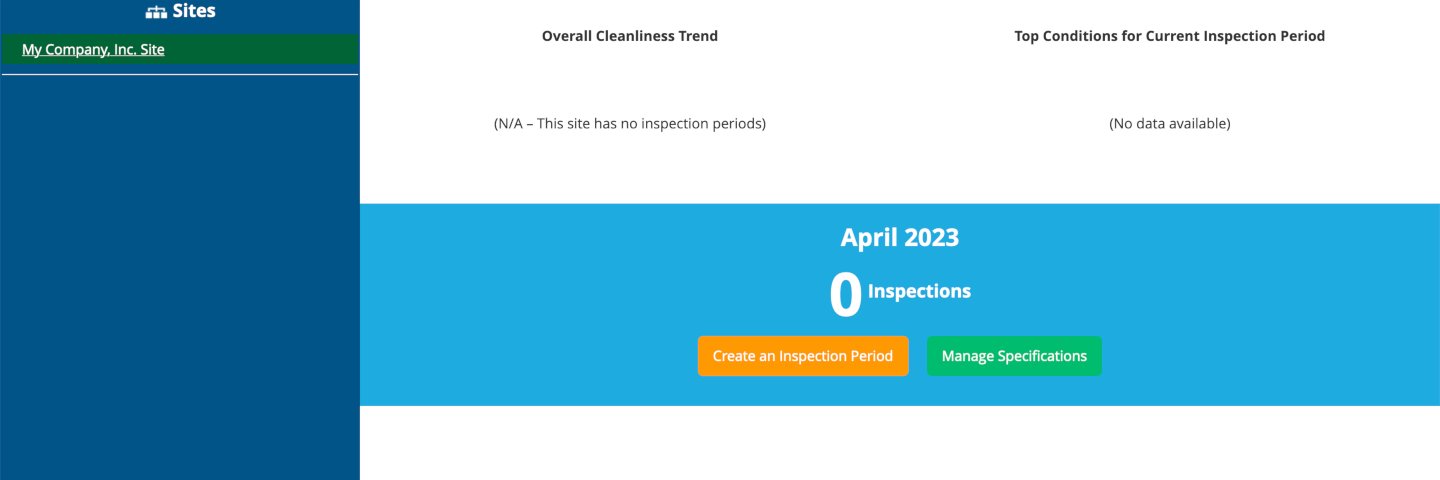Click the Sites heading text
This screenshot has height=480, width=1440.
coord(194,11)
